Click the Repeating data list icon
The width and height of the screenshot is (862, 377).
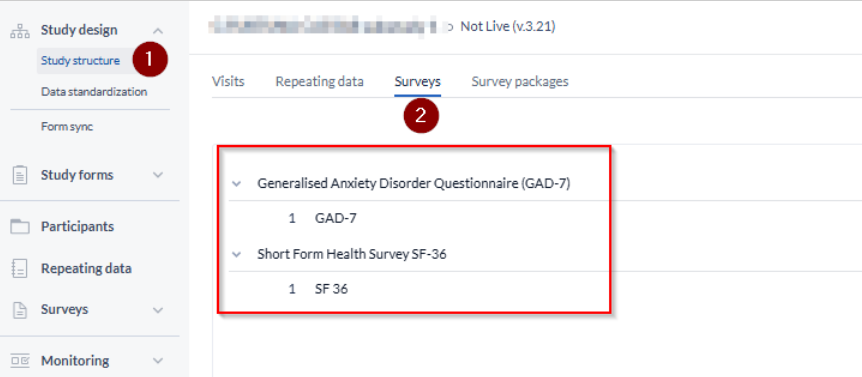20,269
